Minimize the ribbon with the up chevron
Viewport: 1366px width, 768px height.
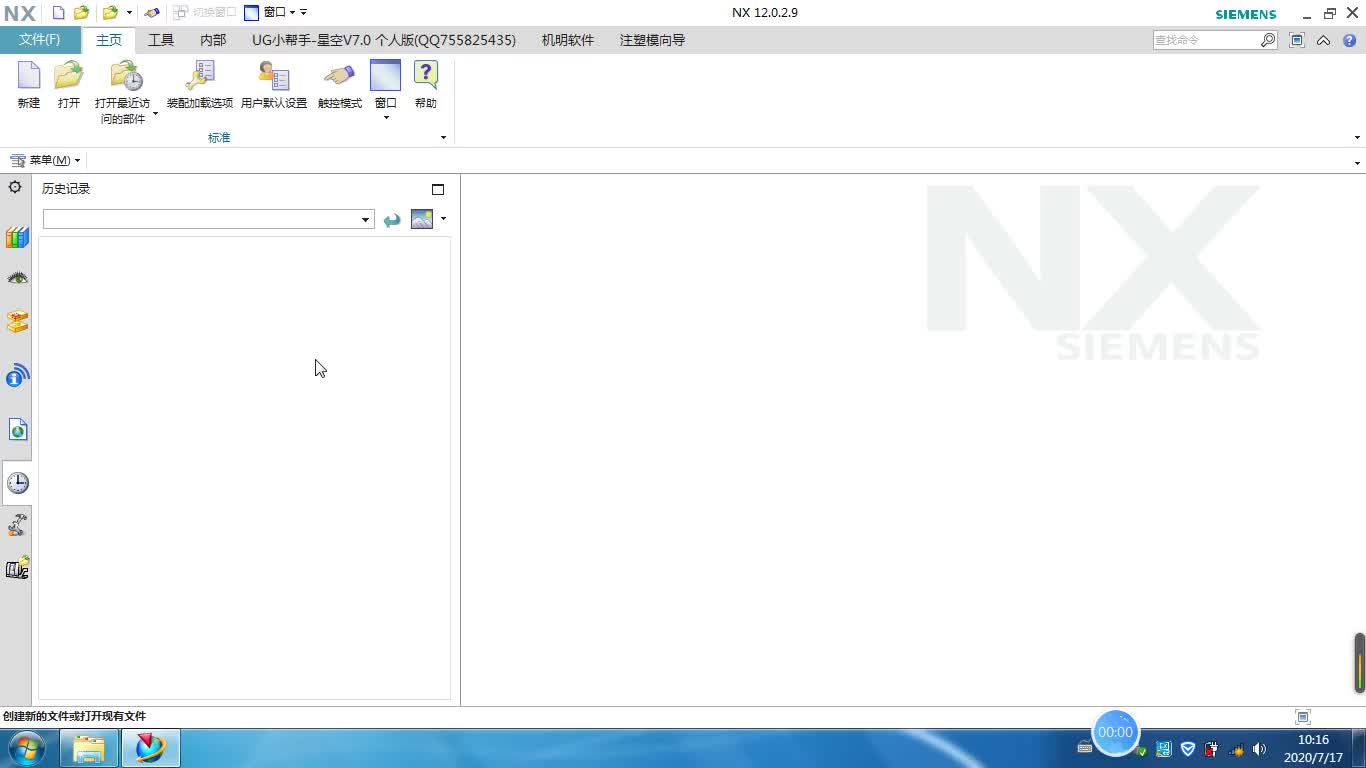(1323, 41)
